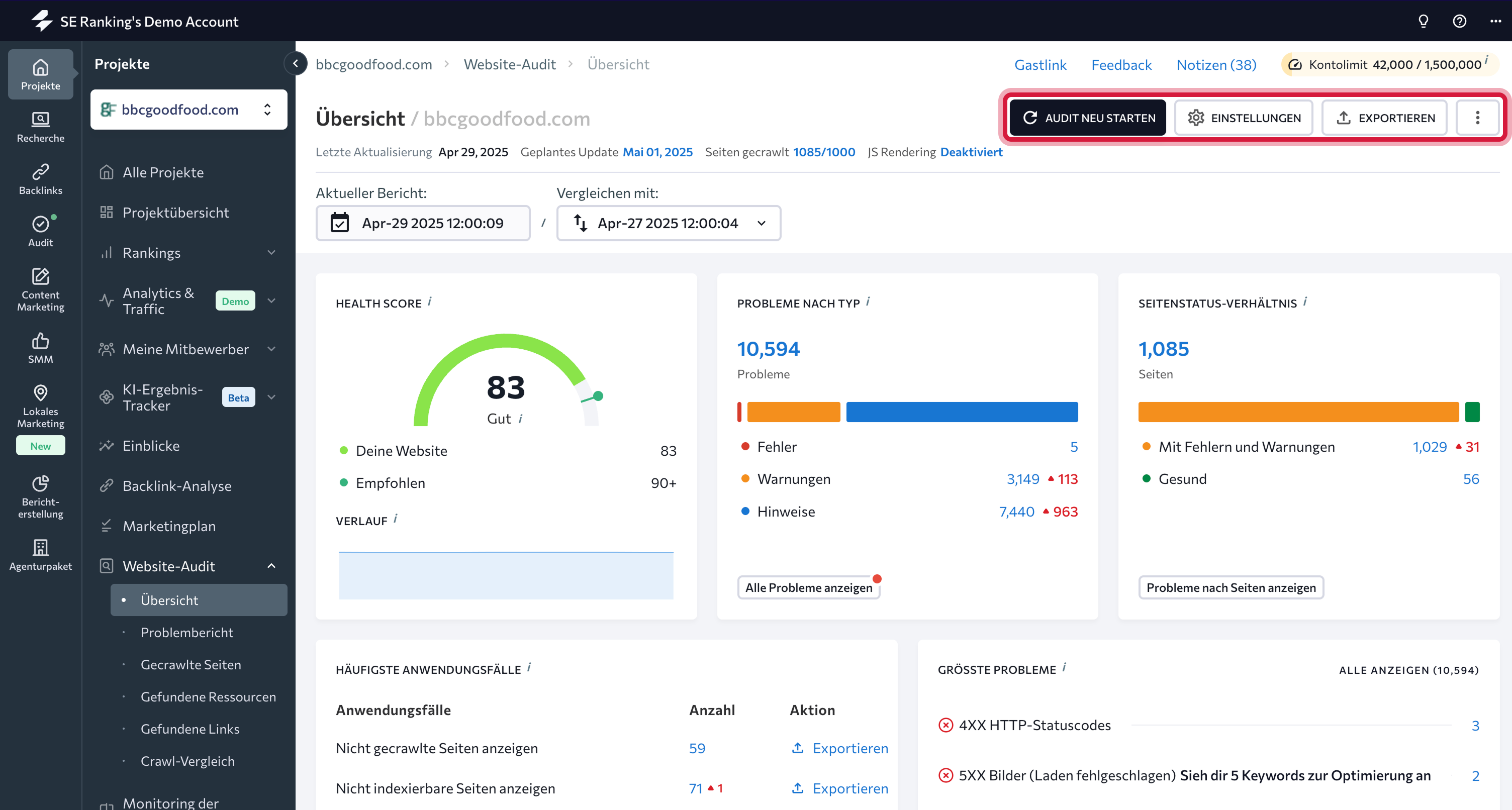Select Crawl-Vergleich submenu item
The width and height of the screenshot is (1512, 810).
(187, 761)
